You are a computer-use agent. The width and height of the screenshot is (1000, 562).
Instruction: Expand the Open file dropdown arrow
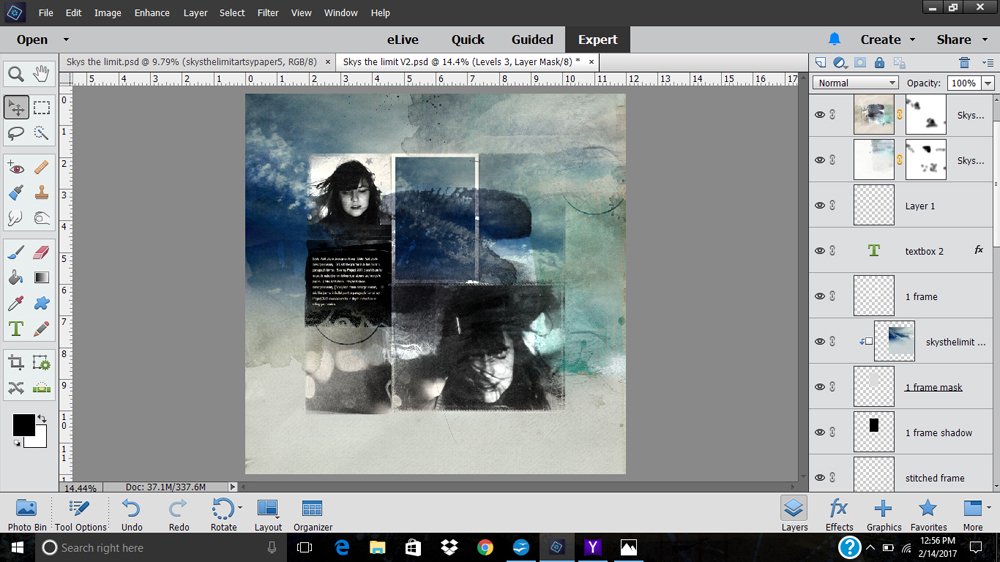tap(66, 40)
